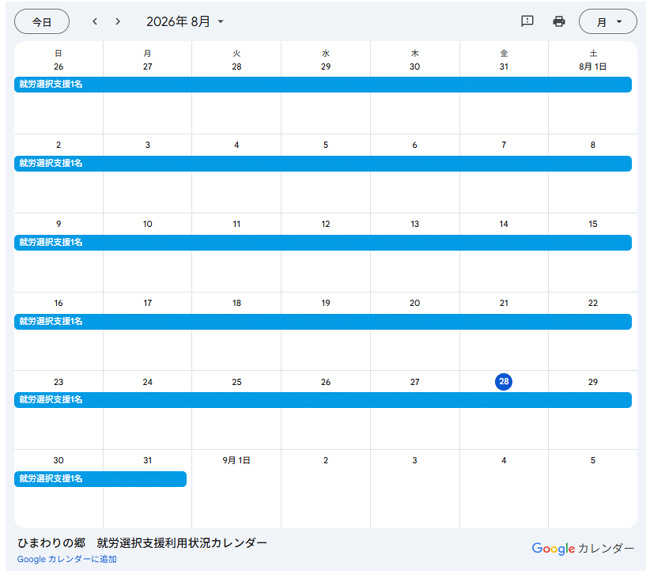Click the print icon
The image size is (650, 574).
(559, 21)
